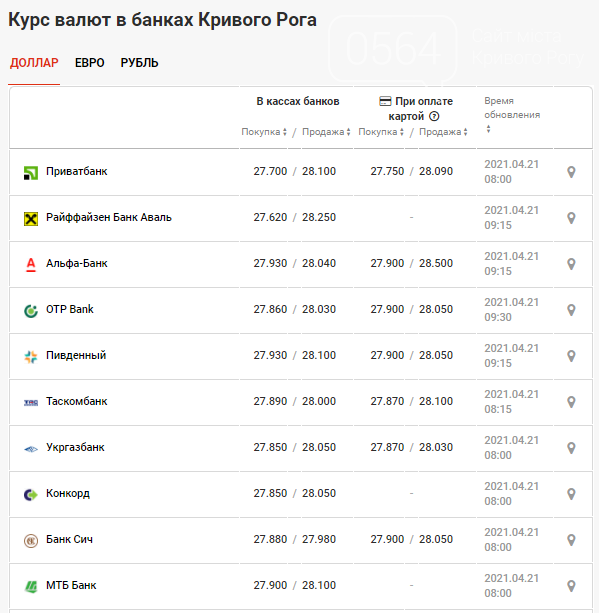Select the ДОЛЛАР tab
Screen dimensions: 599x613
34,63
